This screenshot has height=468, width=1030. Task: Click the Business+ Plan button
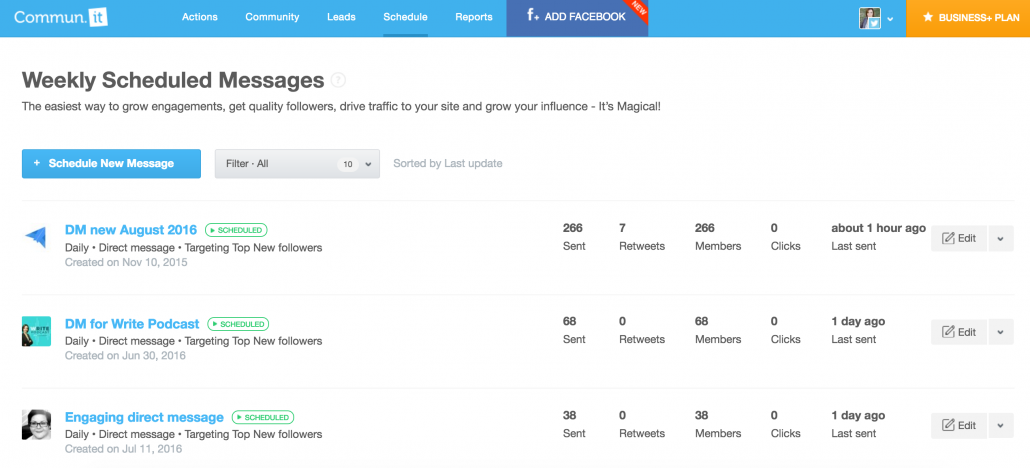pyautogui.click(x=968, y=18)
